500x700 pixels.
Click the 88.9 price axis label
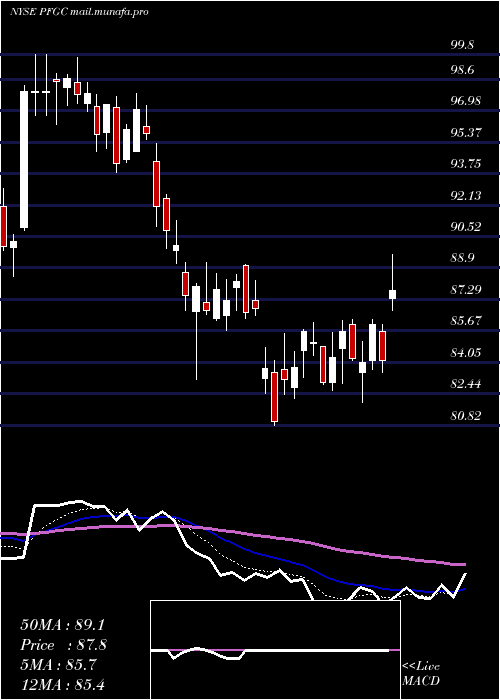462,258
